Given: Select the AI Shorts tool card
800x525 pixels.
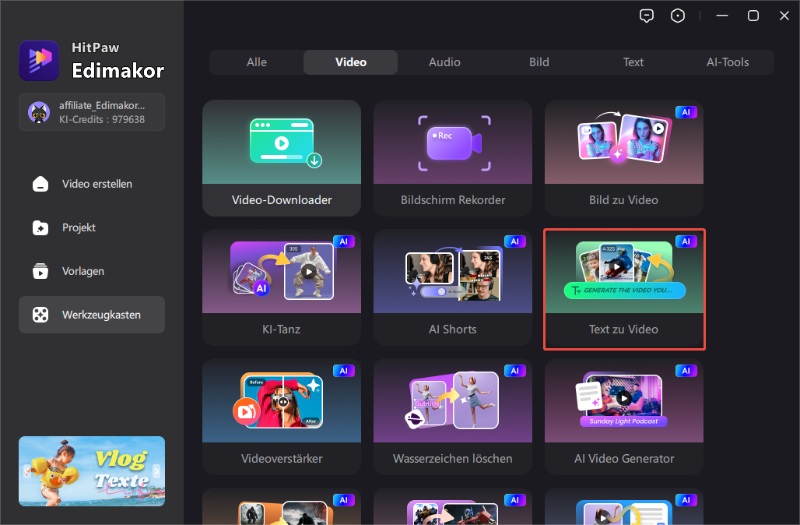Looking at the screenshot, I should (x=453, y=287).
